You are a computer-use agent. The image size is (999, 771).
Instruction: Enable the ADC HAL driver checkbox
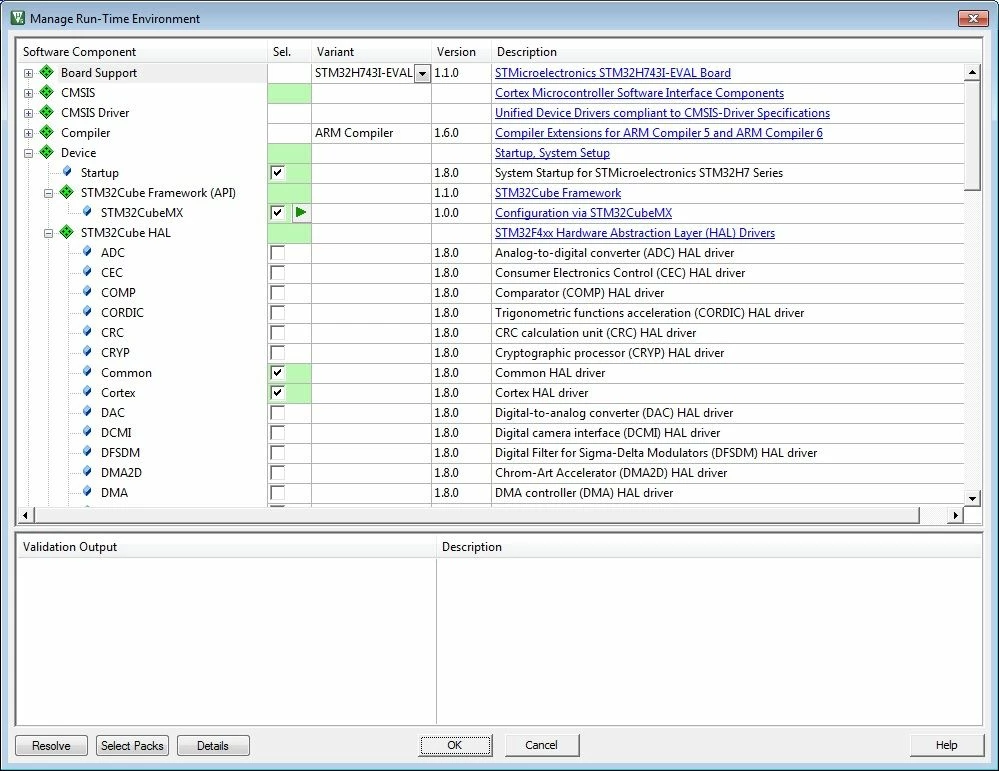tap(277, 253)
